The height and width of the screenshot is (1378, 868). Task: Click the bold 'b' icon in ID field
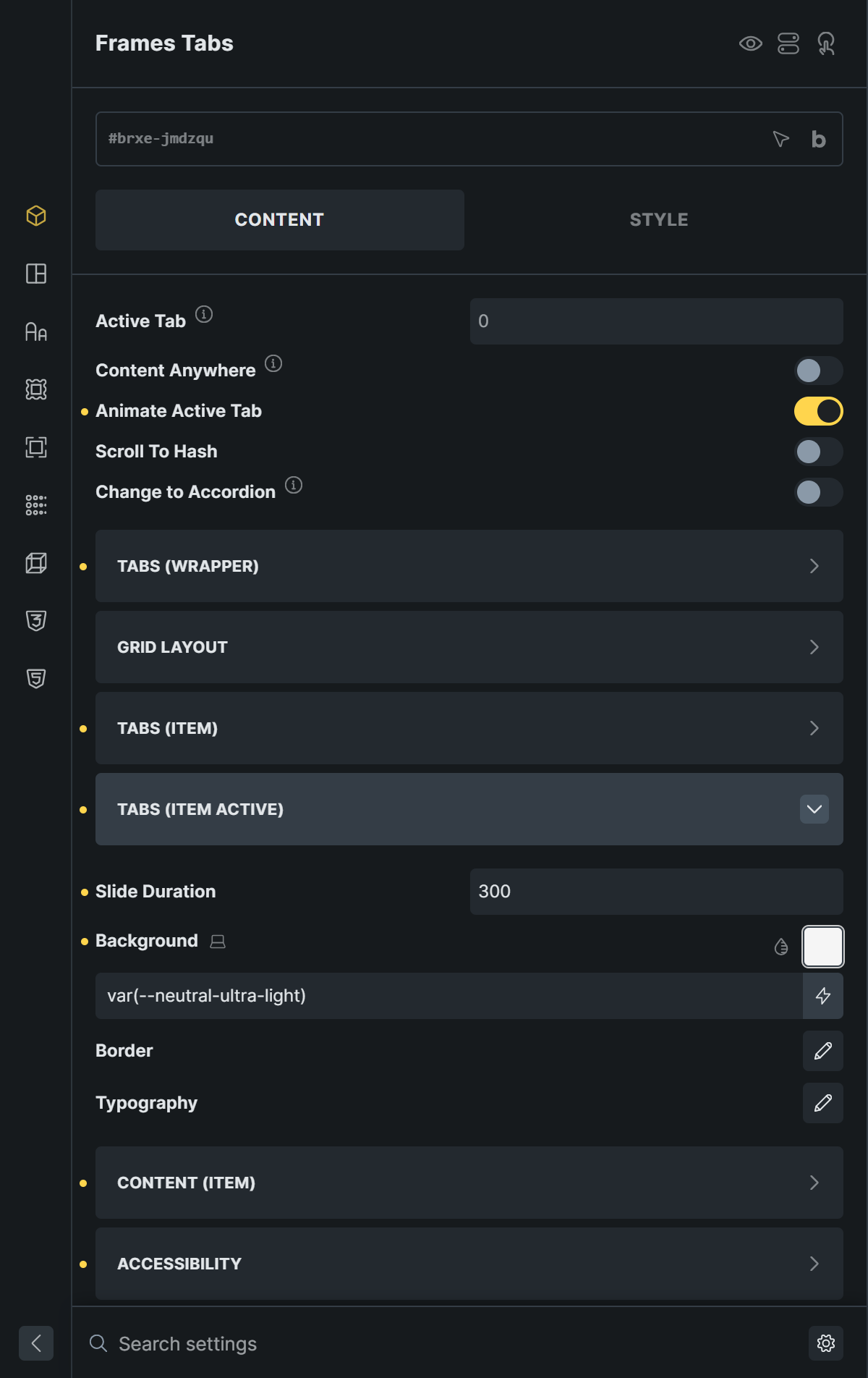[x=818, y=139]
